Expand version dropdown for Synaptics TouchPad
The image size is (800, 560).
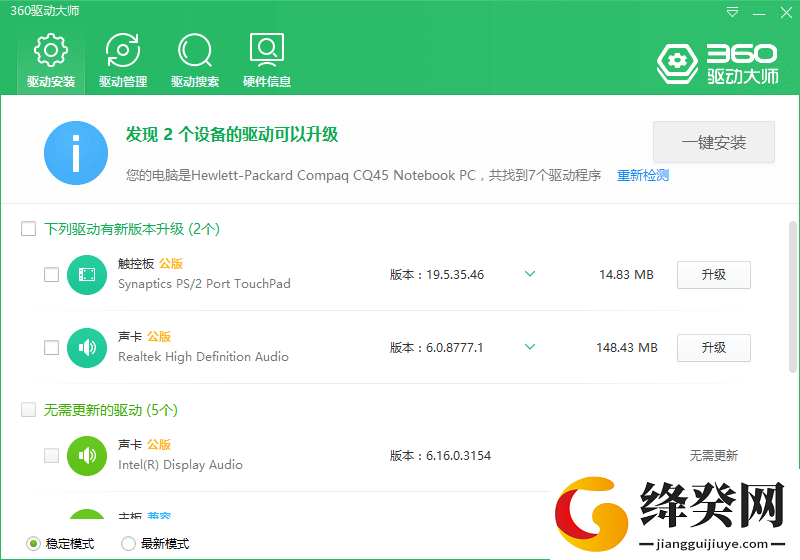pyautogui.click(x=530, y=274)
